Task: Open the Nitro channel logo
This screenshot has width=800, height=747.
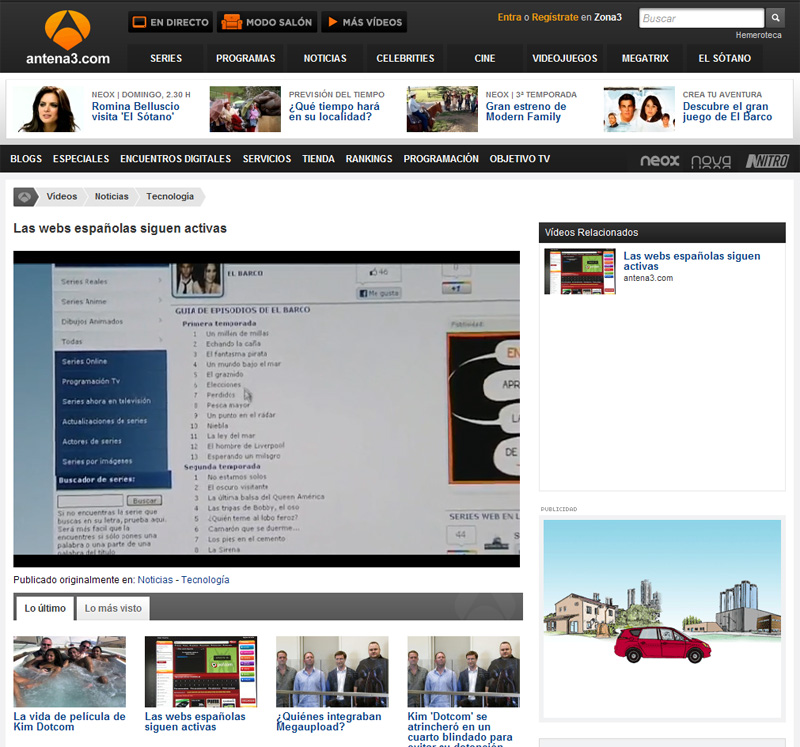Action: pyautogui.click(x=767, y=161)
